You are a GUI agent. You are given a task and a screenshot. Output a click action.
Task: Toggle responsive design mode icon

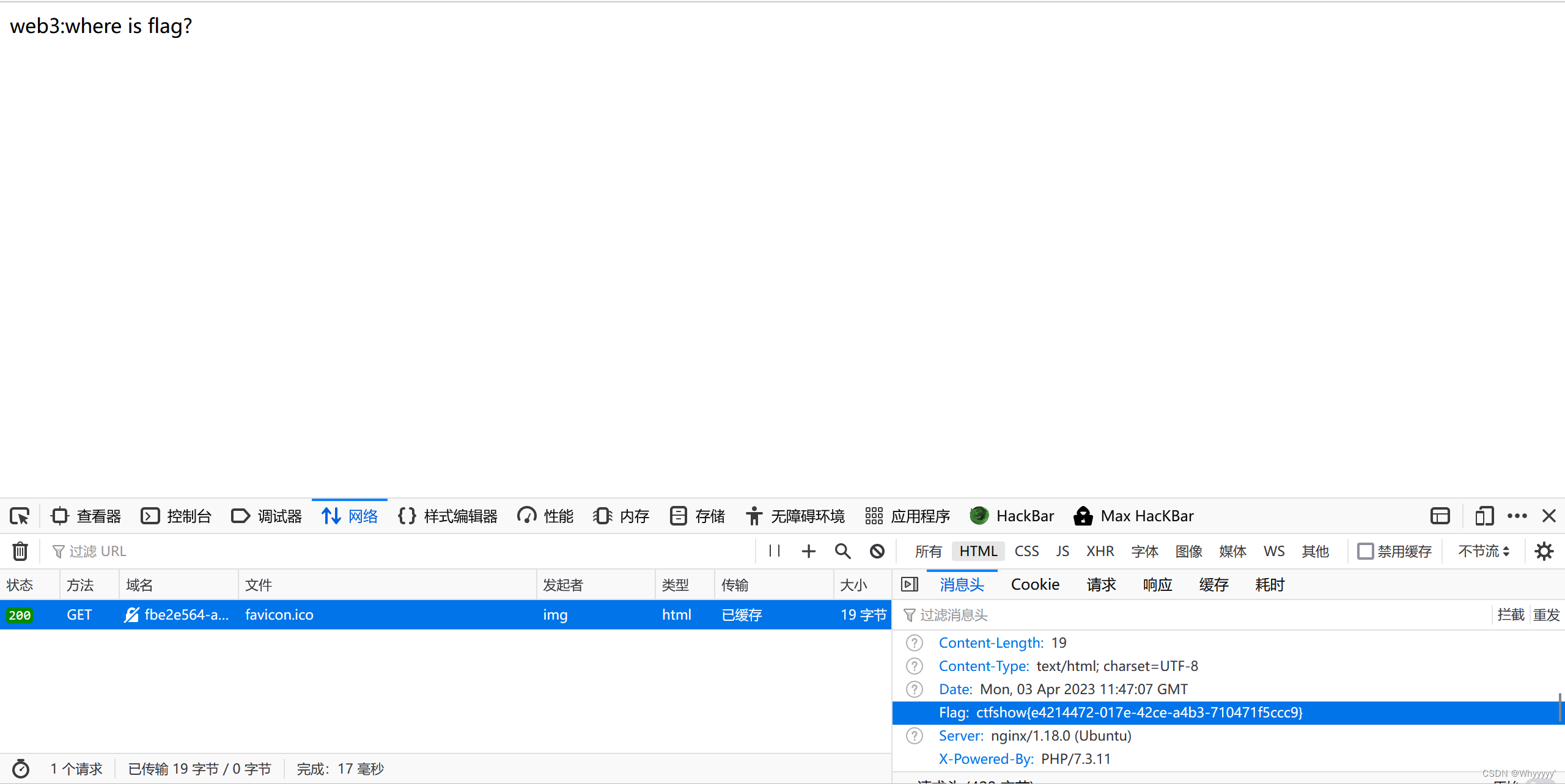[x=1484, y=516]
